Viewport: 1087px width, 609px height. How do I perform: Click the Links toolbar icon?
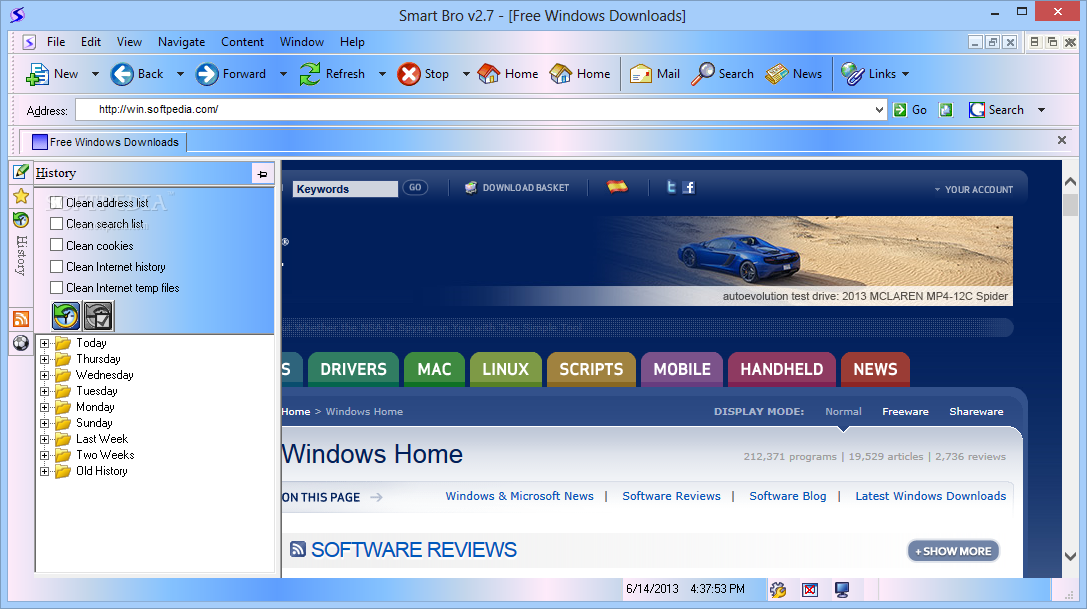click(852, 74)
